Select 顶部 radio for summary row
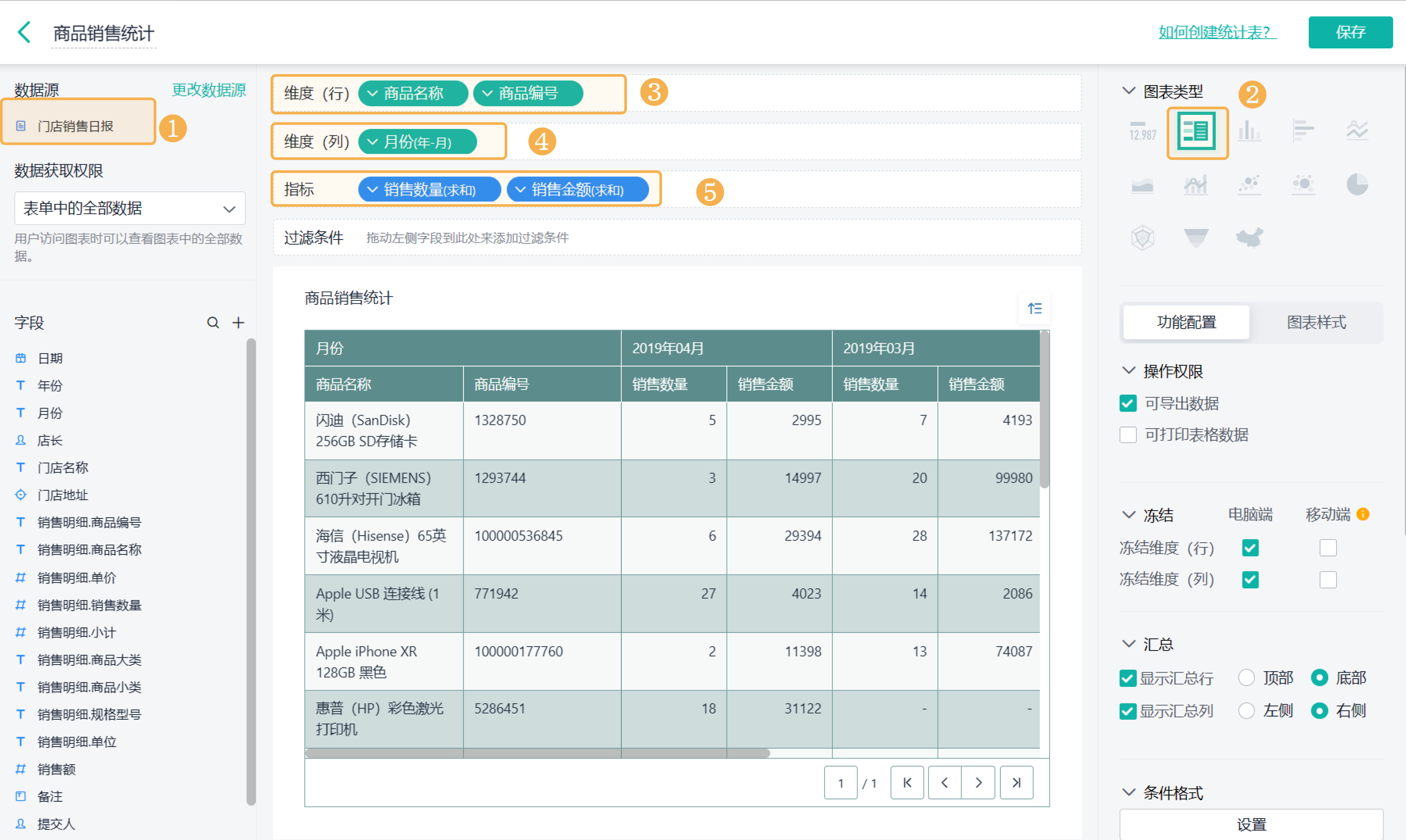 tap(1246, 677)
